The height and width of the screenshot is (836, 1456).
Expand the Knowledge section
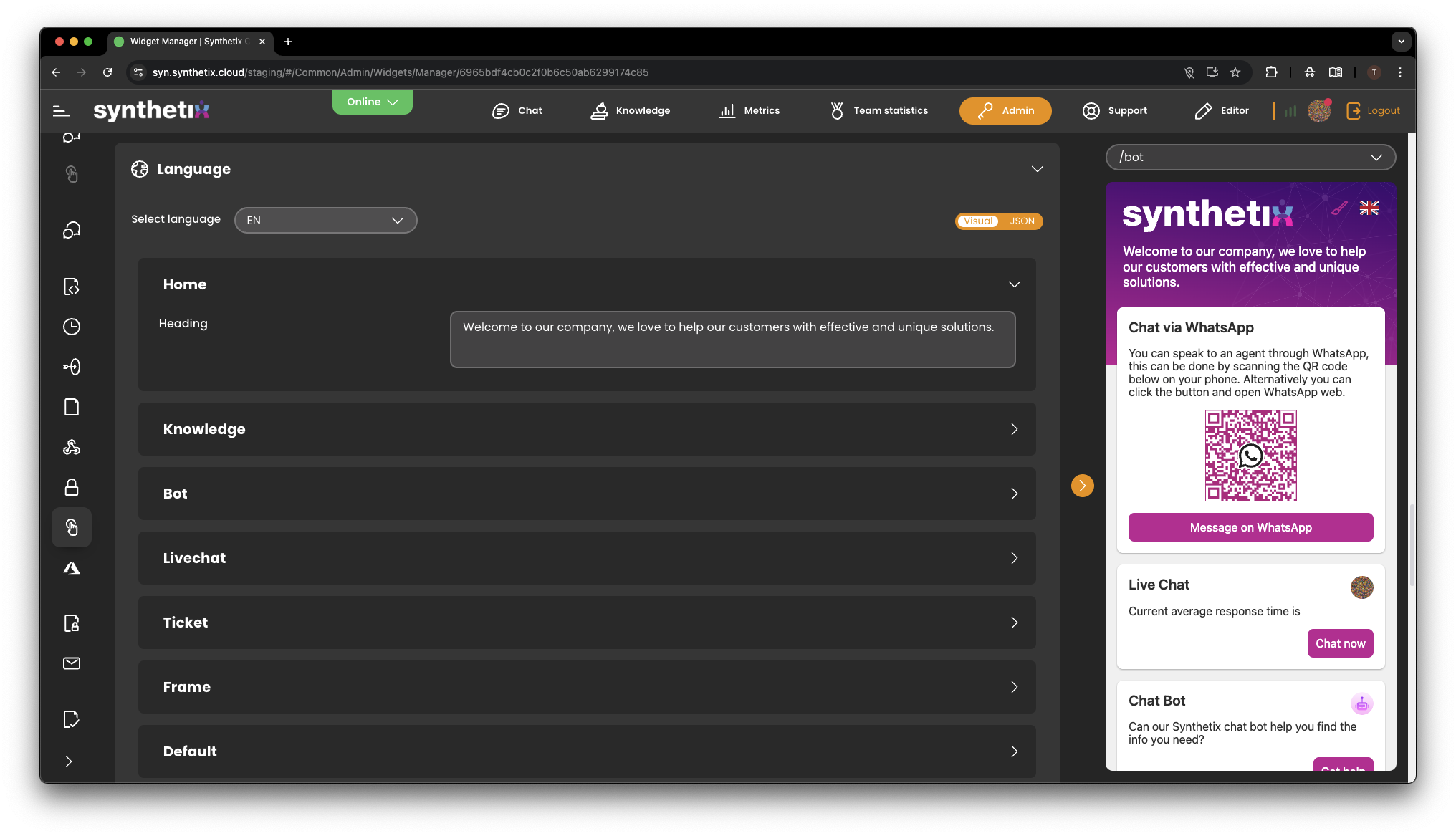(x=587, y=429)
